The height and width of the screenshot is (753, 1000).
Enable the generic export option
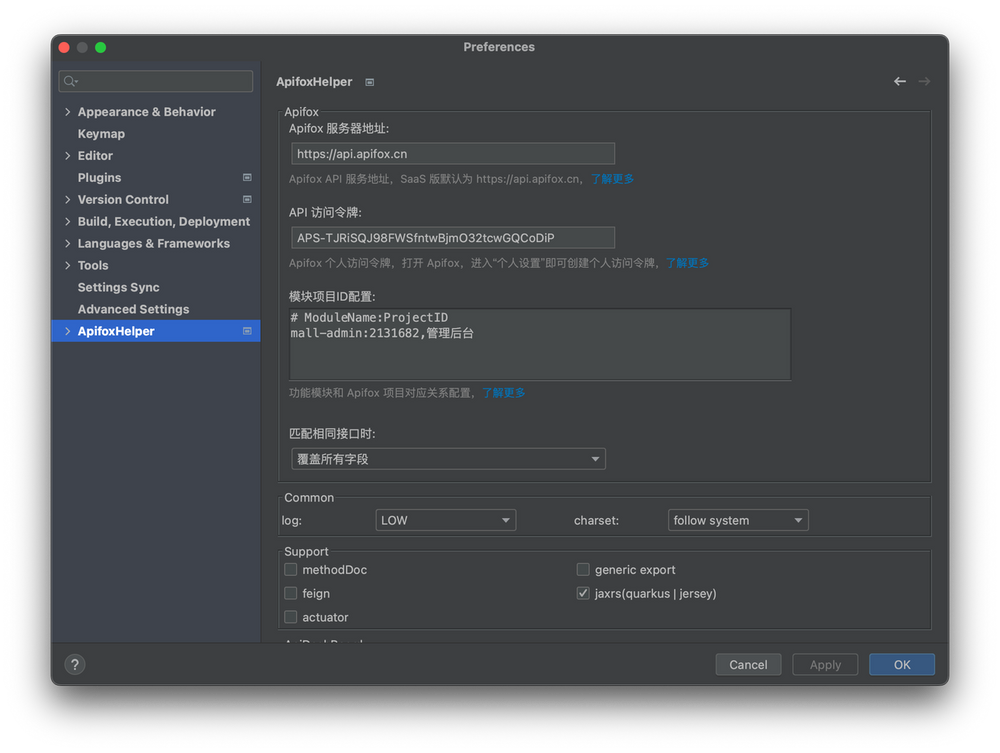[x=583, y=569]
